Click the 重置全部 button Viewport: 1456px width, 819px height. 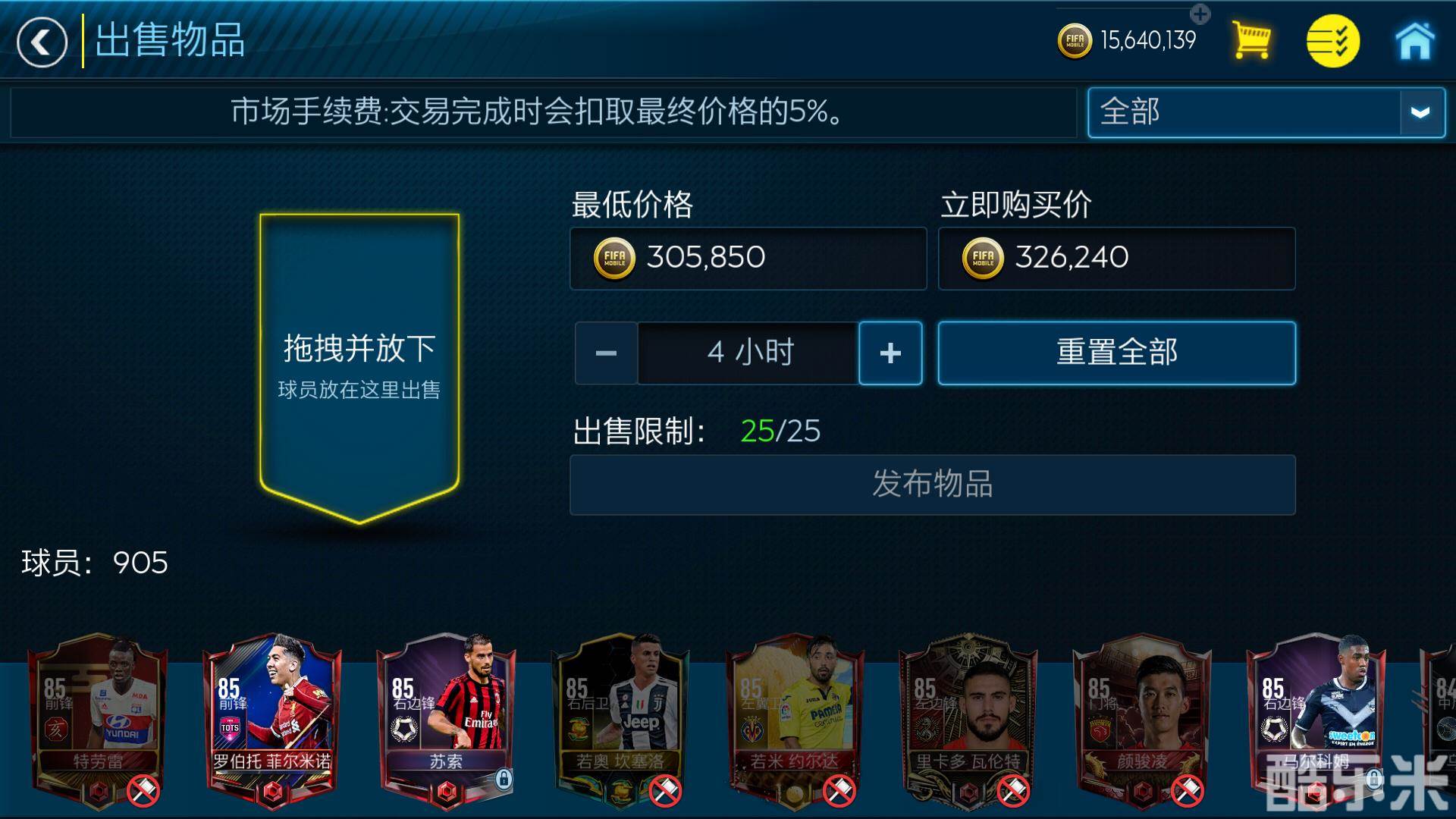[x=1117, y=353]
